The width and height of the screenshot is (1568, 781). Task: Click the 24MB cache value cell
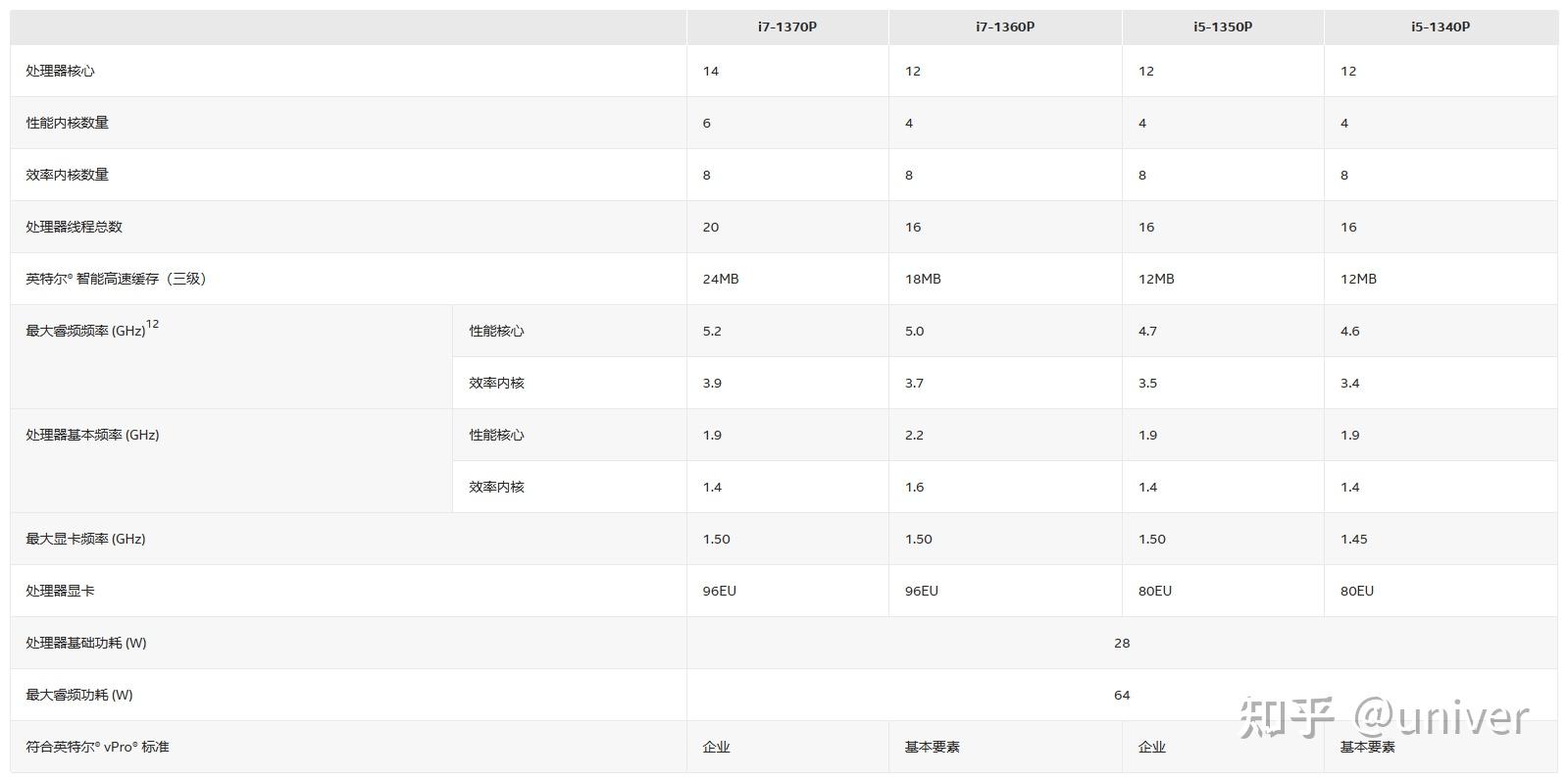721,280
